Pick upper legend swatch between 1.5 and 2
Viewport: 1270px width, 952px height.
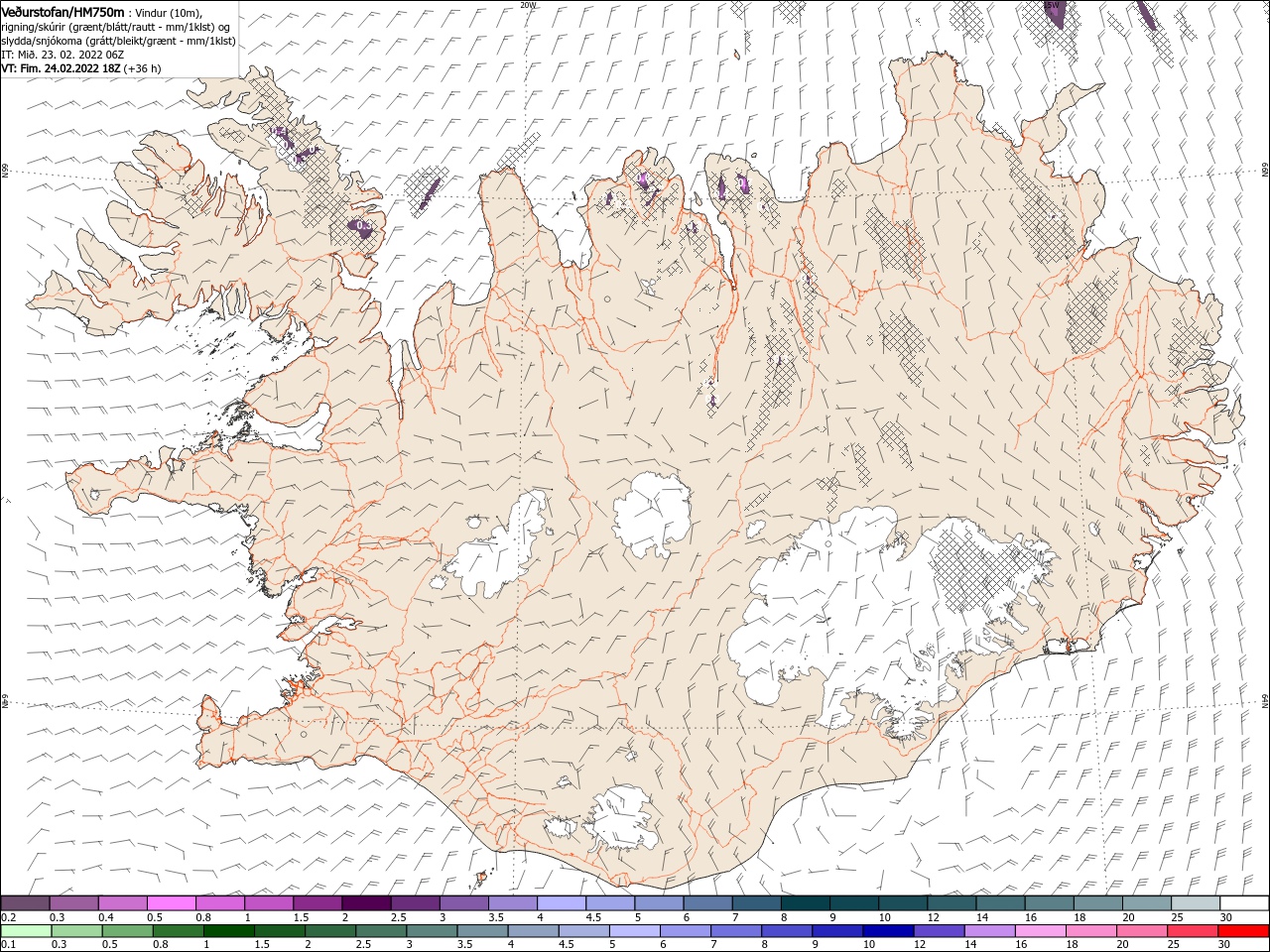(317, 903)
